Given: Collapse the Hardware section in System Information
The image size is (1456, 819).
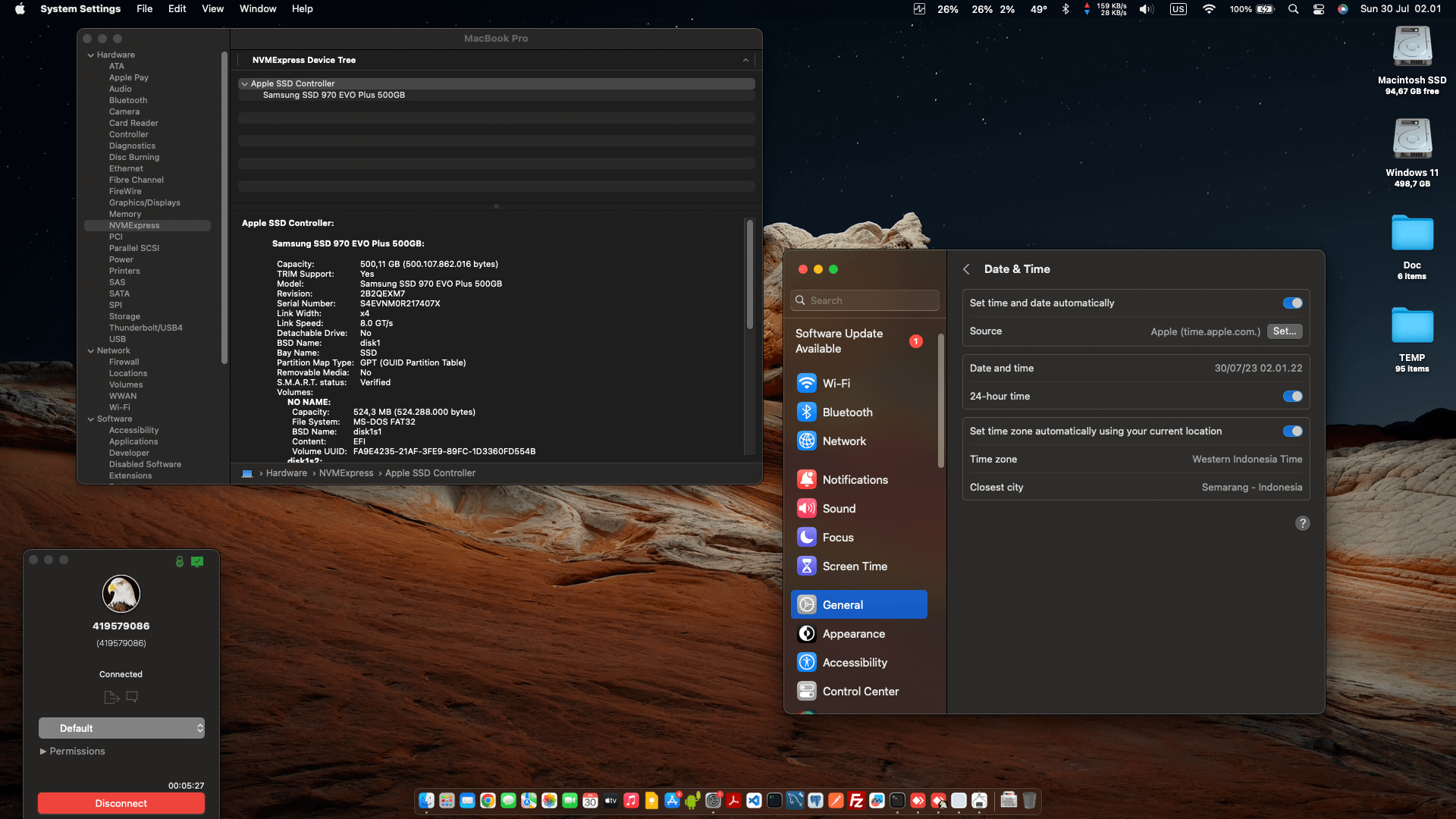Looking at the screenshot, I should pyautogui.click(x=91, y=55).
